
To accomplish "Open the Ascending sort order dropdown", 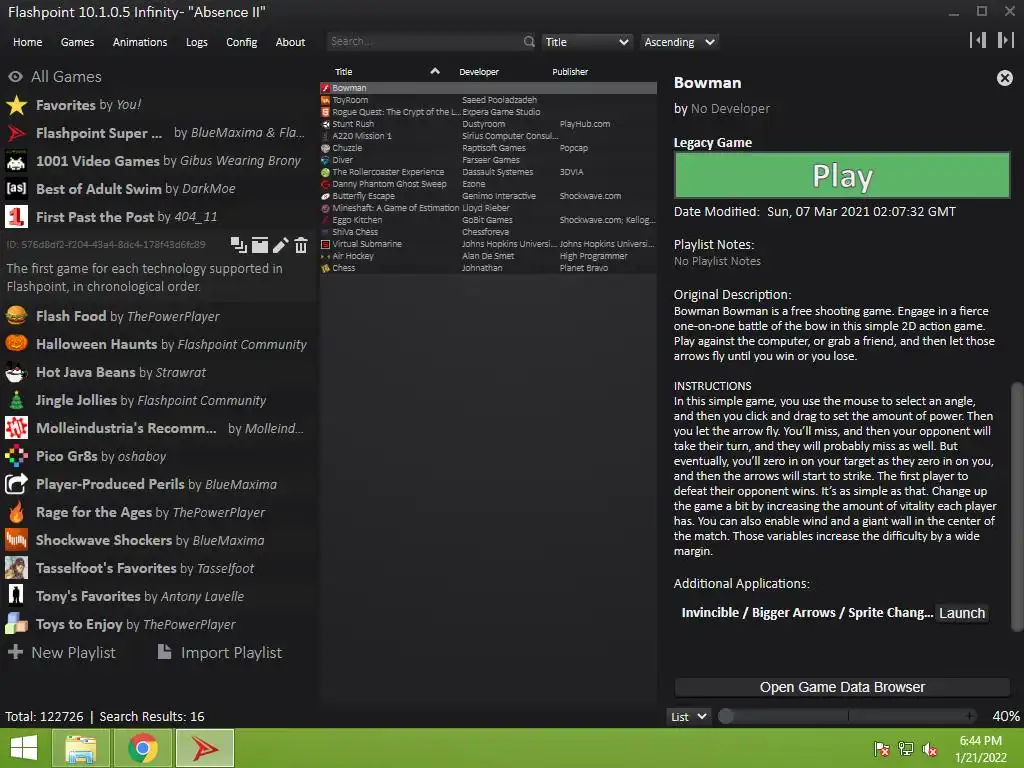I will point(679,42).
